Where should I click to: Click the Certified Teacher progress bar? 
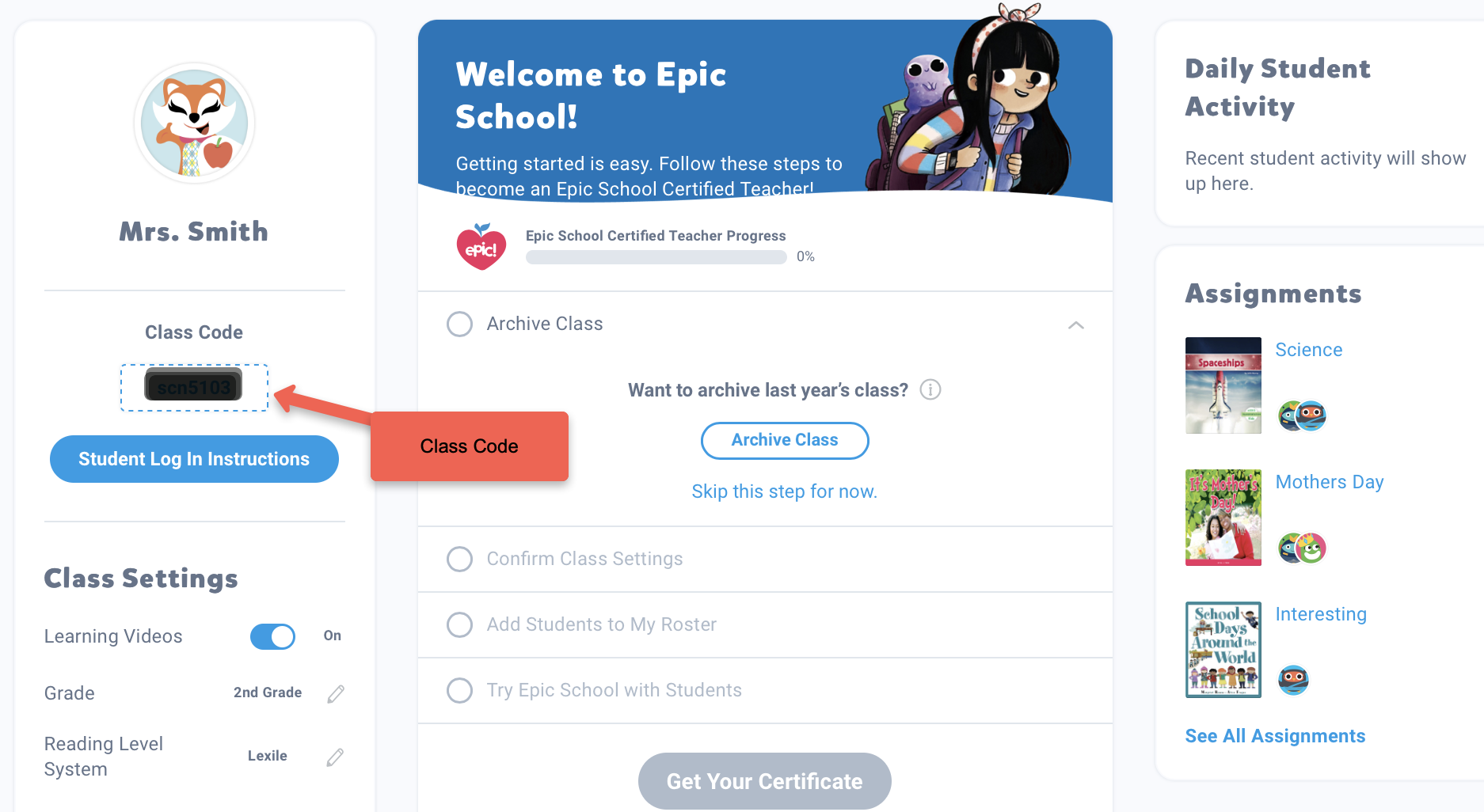tap(656, 257)
